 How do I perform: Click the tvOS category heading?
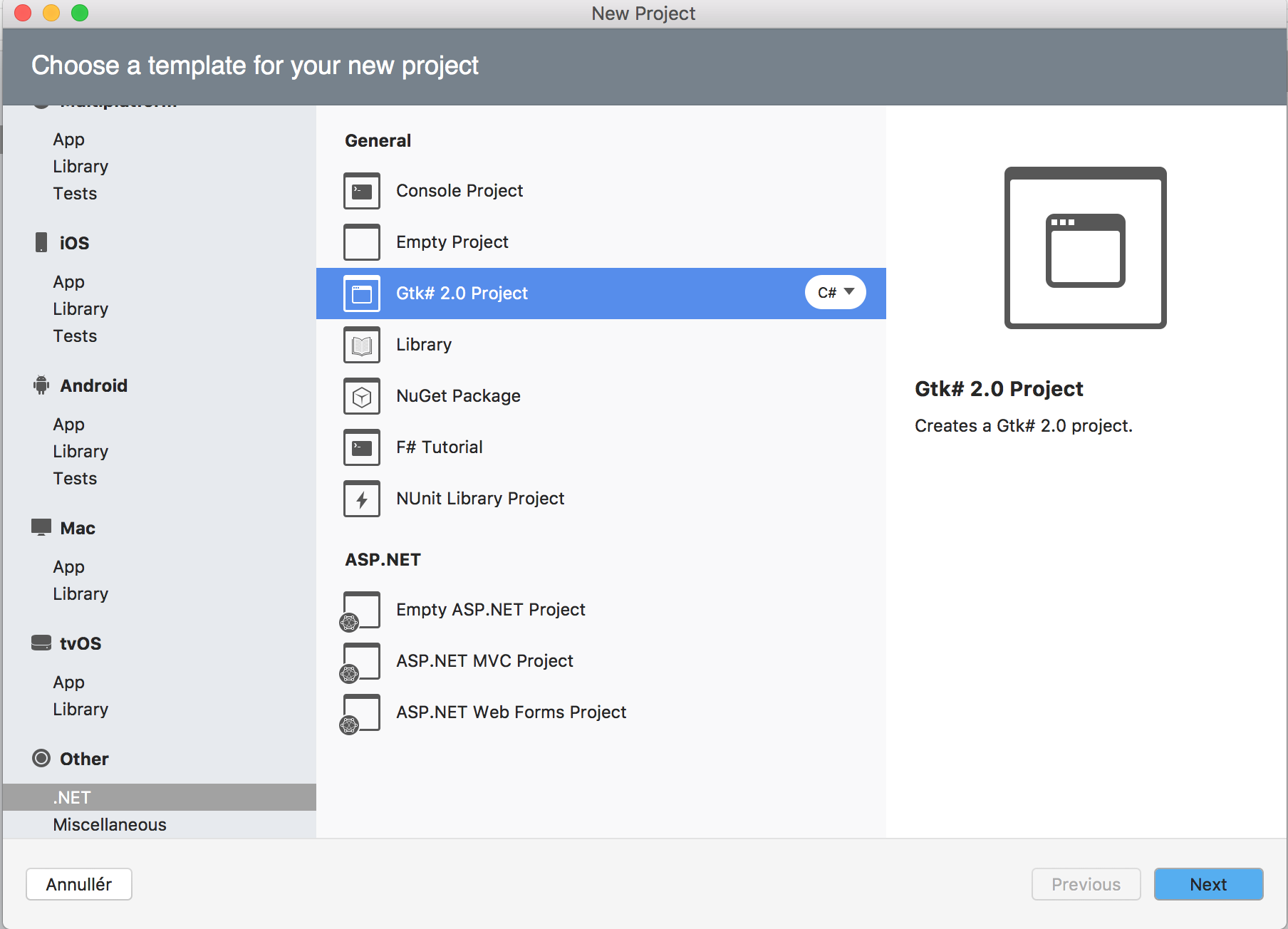[x=80, y=643]
